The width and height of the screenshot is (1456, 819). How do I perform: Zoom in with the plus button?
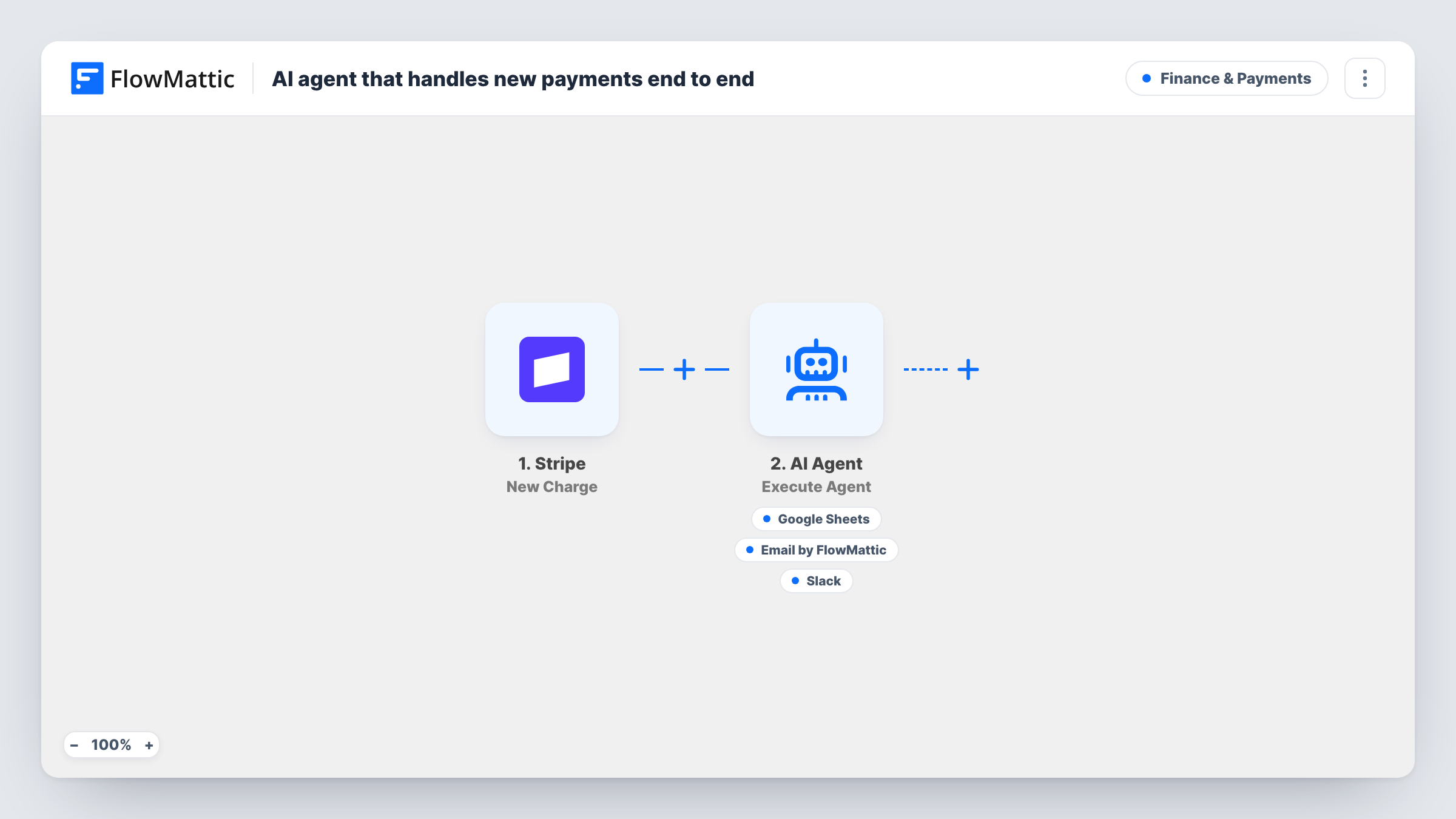(x=149, y=745)
